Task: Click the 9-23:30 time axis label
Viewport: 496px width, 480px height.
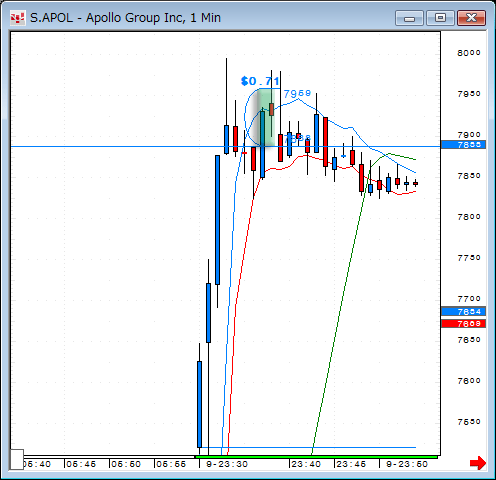Action: (227, 464)
